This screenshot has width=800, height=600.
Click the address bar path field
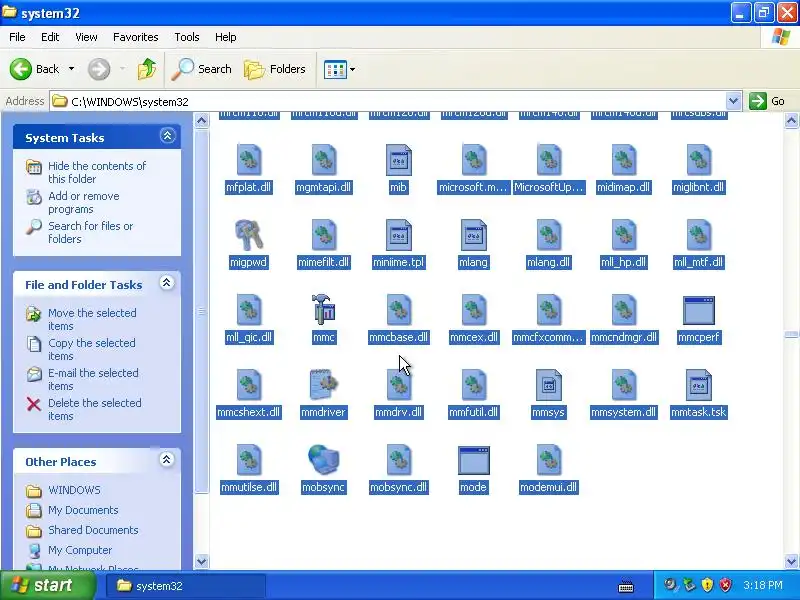point(388,102)
